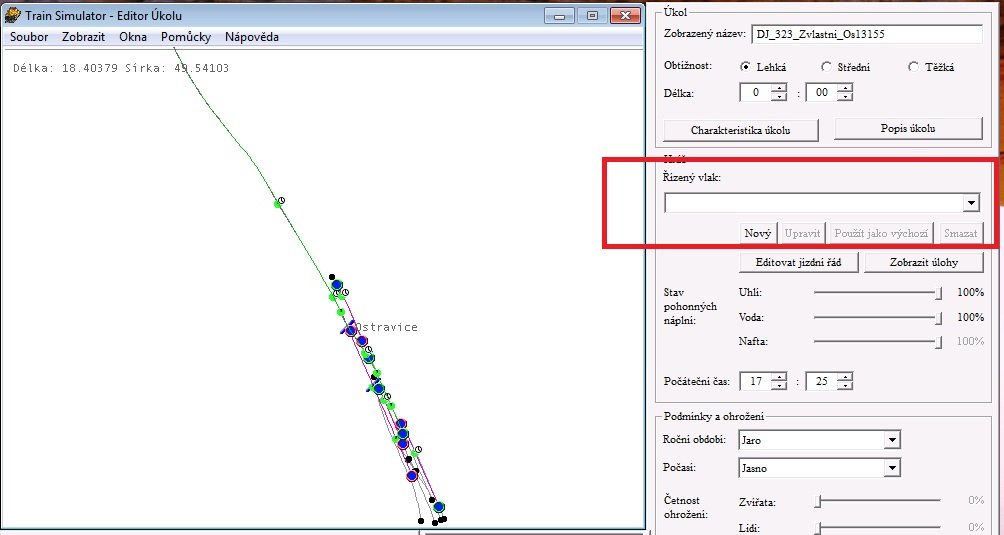Open the Pomůcky menu
1004x535 pixels.
(x=185, y=37)
